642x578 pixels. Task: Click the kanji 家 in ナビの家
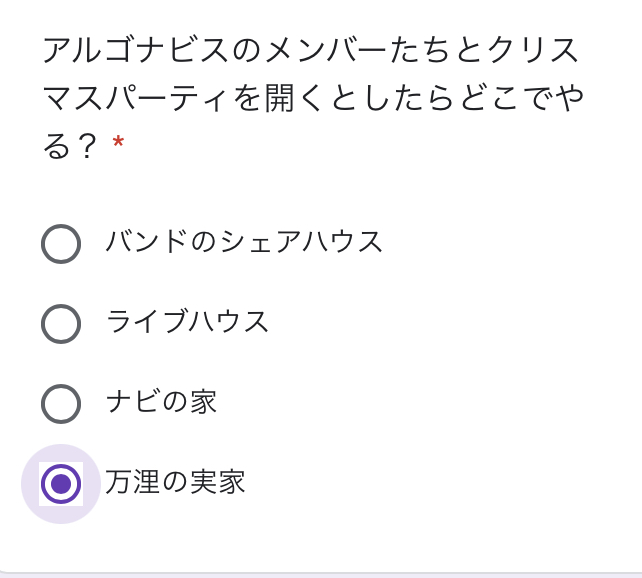point(203,401)
